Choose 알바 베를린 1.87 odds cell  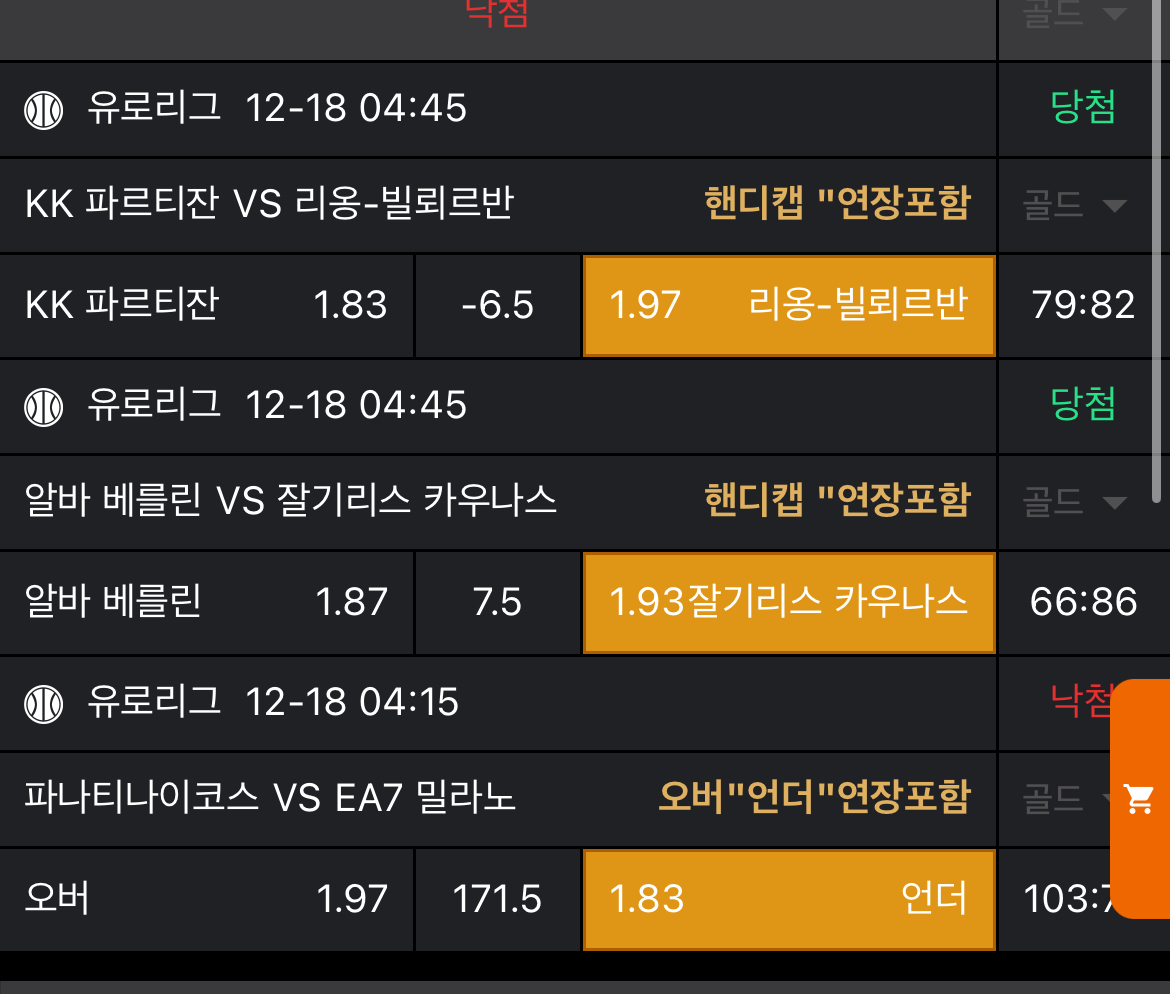207,603
